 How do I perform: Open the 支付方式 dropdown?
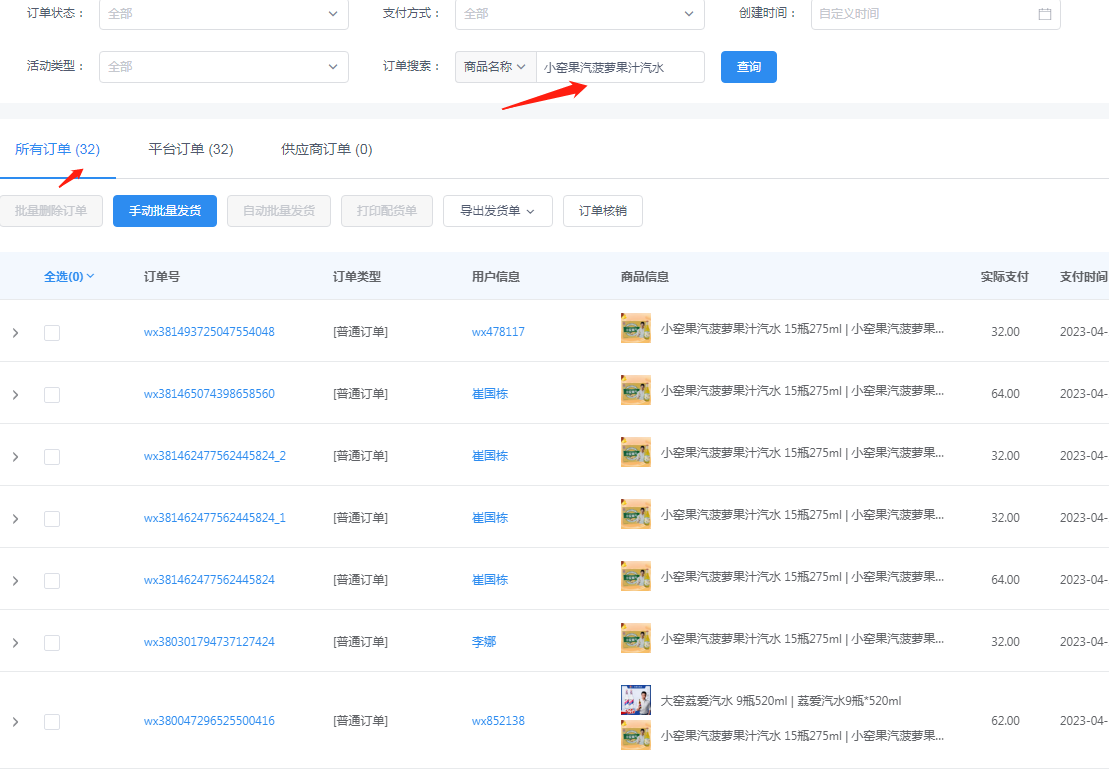[x=578, y=14]
